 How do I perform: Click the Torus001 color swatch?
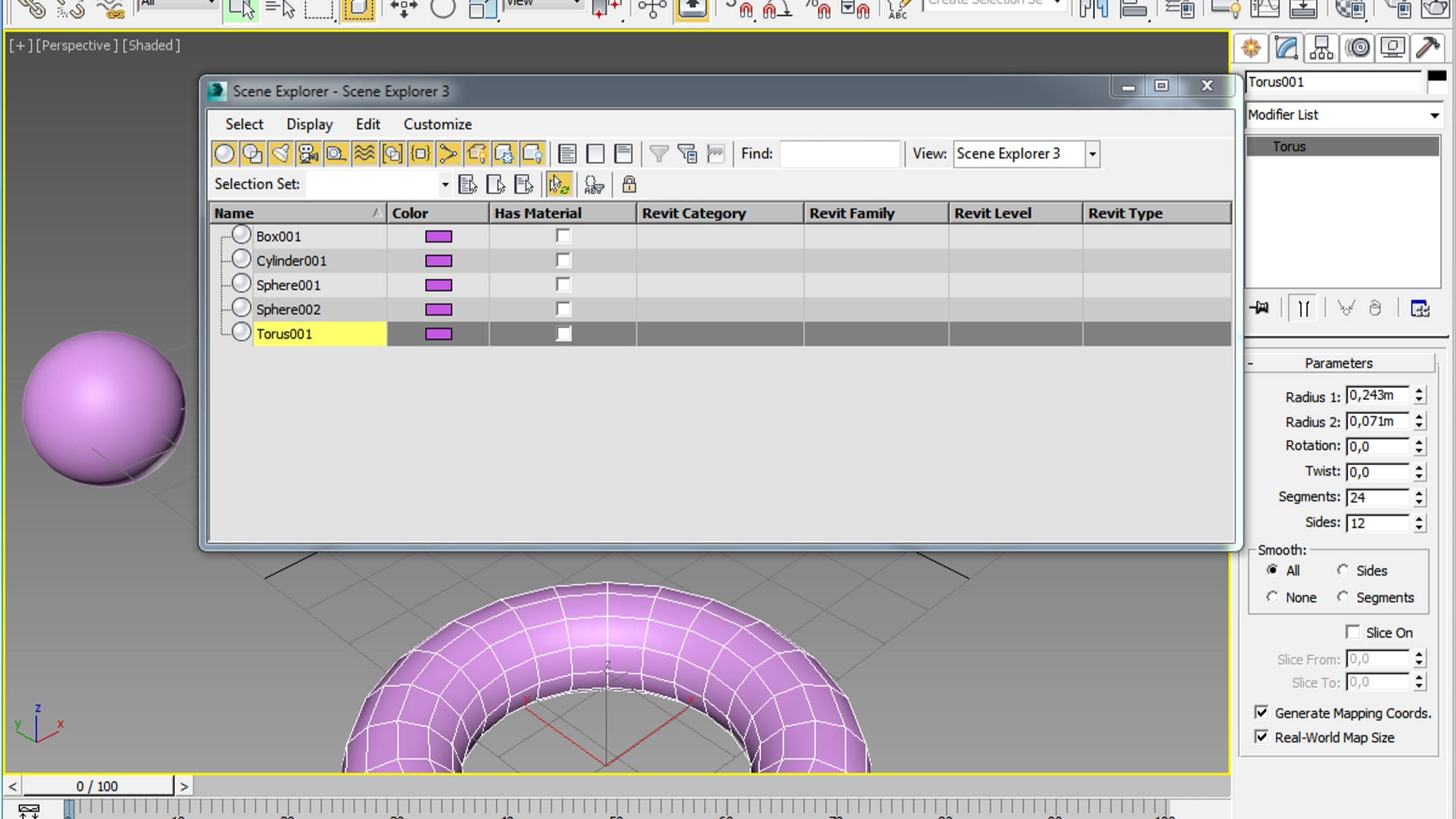(x=437, y=333)
